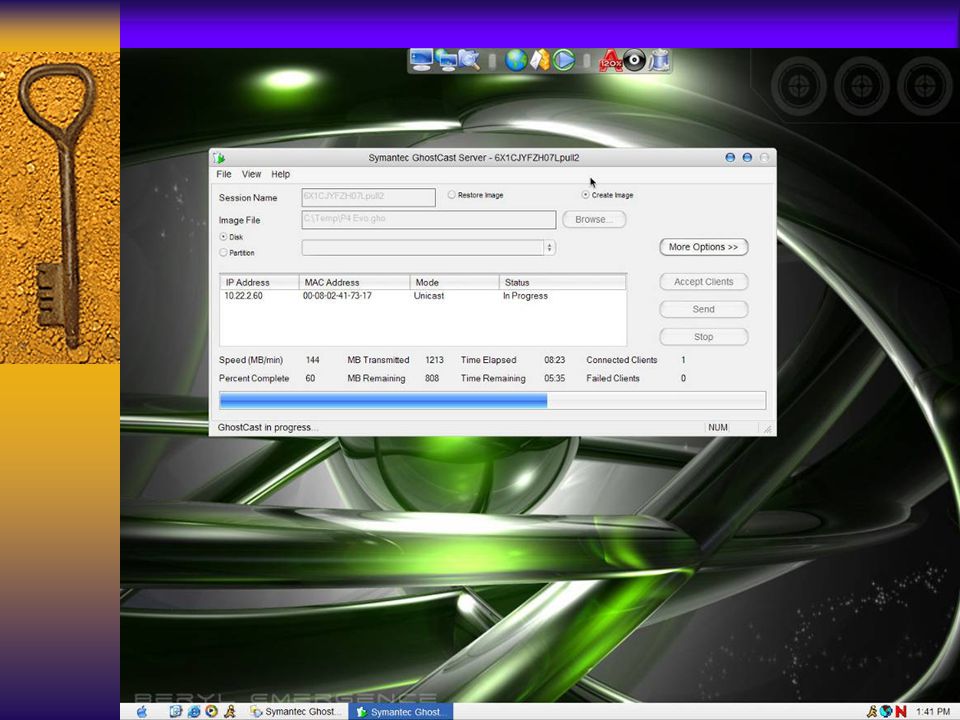This screenshot has width=960, height=720.
Task: Open the File menu
Action: pyautogui.click(x=223, y=174)
